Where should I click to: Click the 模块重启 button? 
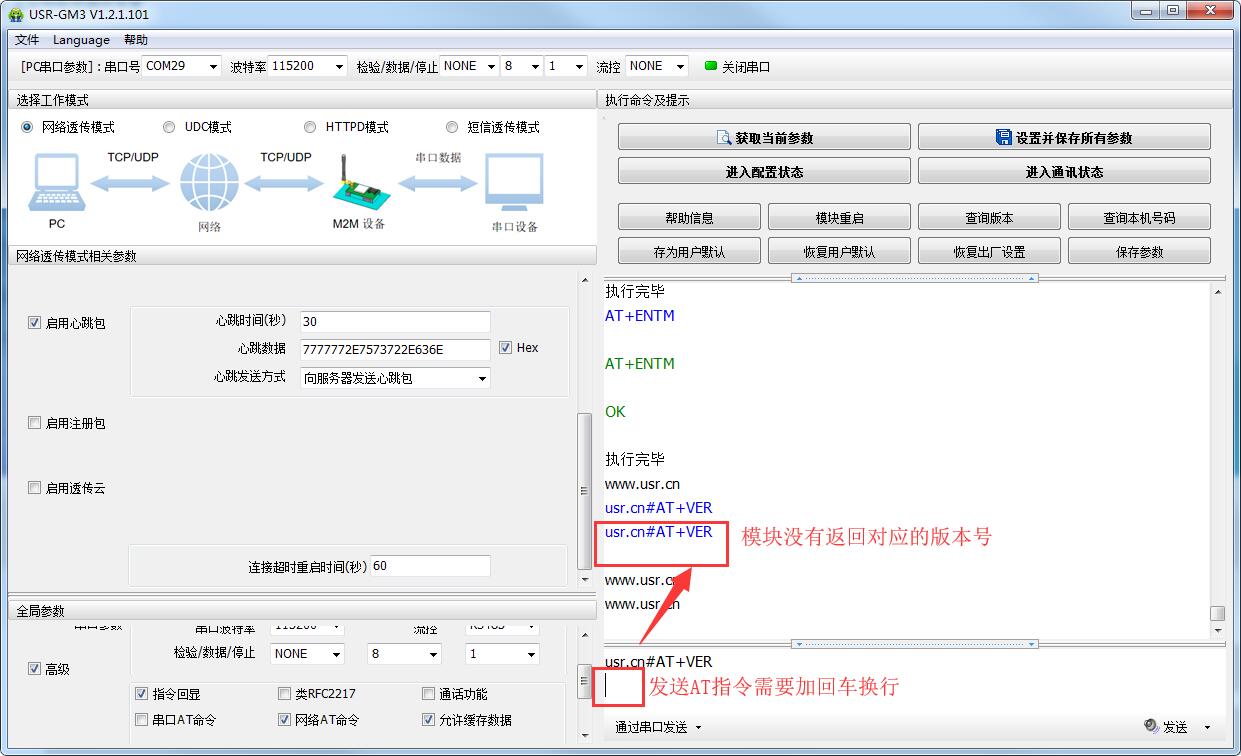(x=838, y=217)
